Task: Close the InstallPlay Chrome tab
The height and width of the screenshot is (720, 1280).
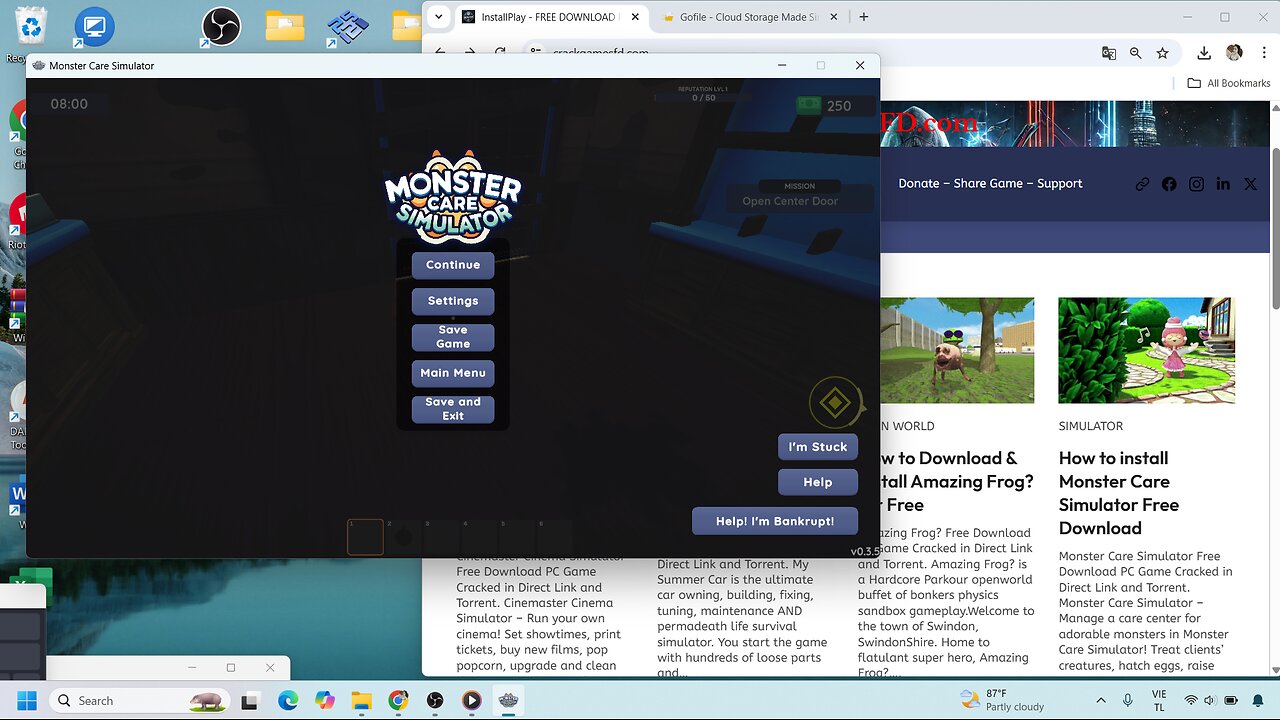Action: click(x=634, y=17)
